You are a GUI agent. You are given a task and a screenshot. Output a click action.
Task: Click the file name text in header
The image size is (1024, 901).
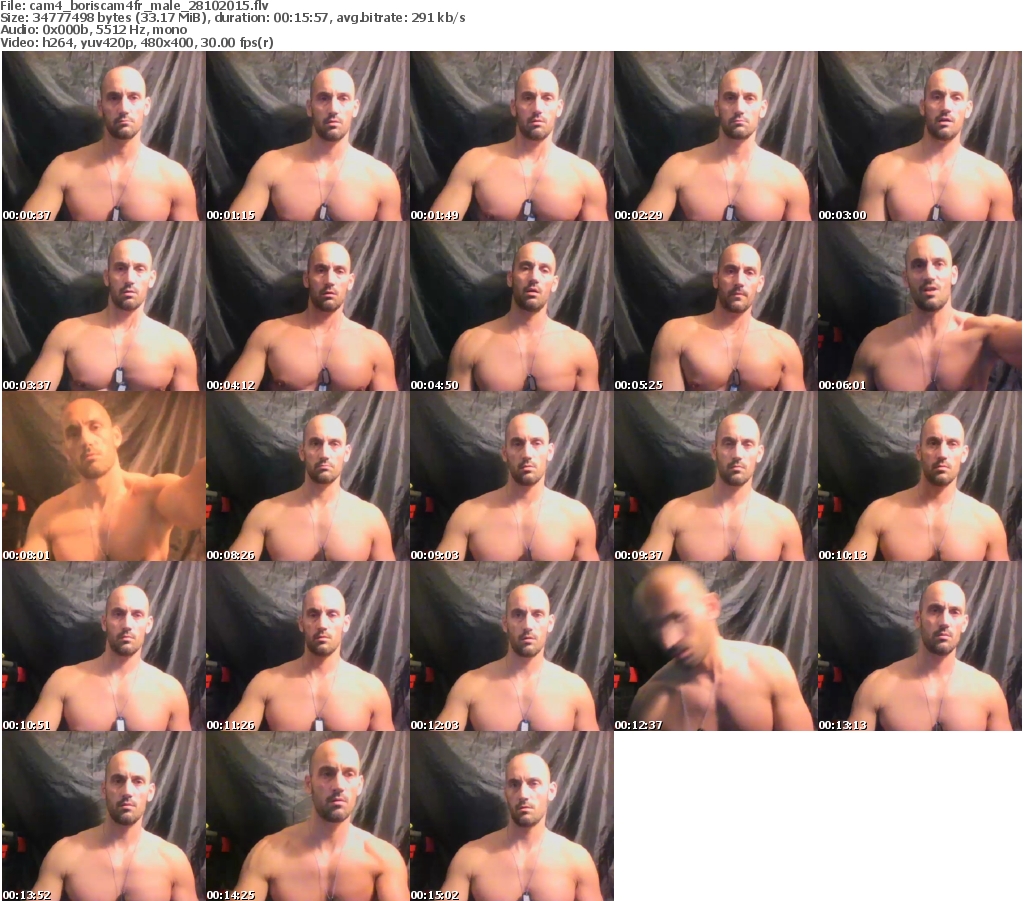[135, 6]
